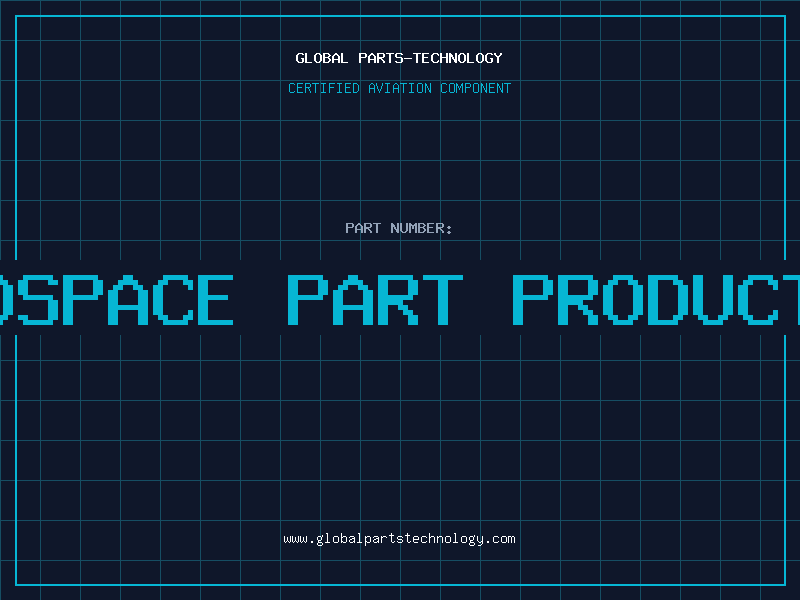Click the large cyan word PRODUCT
Viewport: 800px width, 600px height.
coord(656,299)
